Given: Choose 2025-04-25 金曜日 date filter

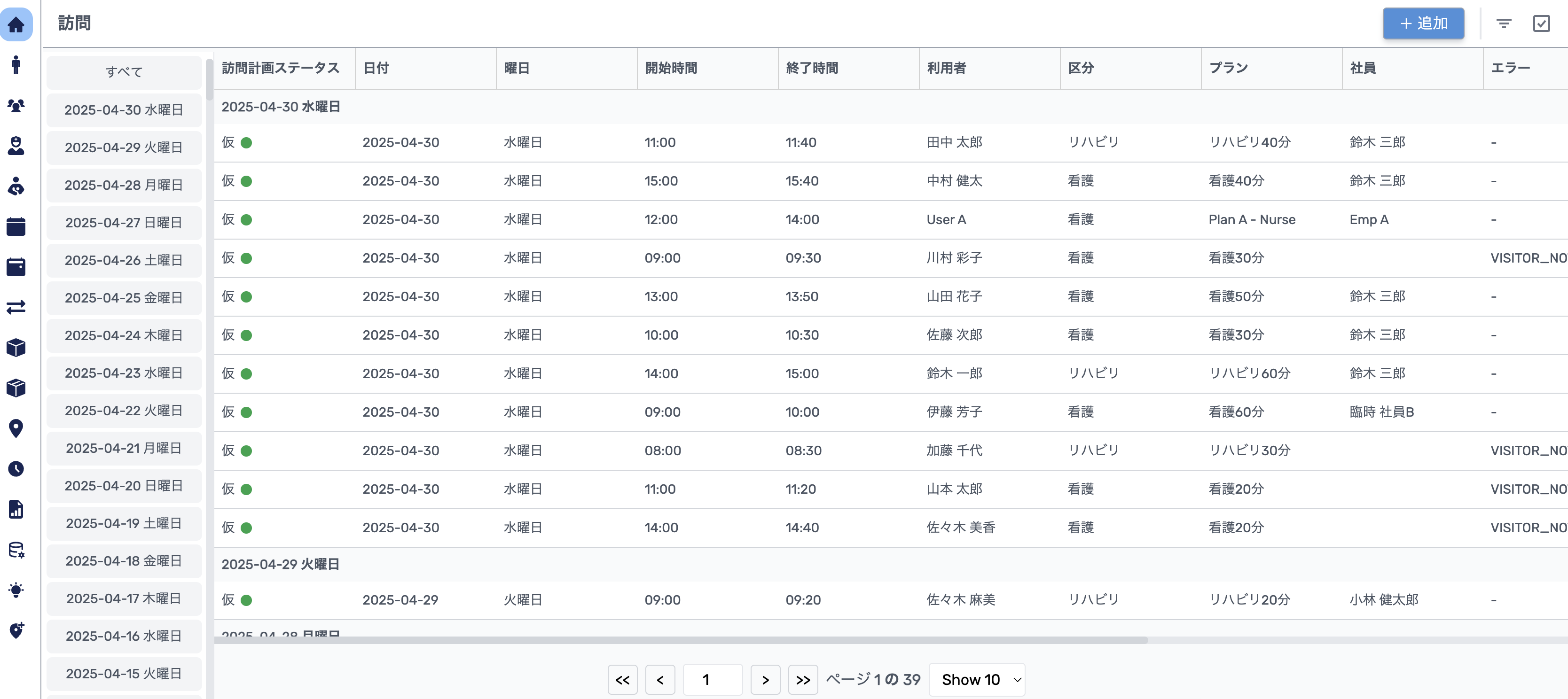Looking at the screenshot, I should coord(124,297).
